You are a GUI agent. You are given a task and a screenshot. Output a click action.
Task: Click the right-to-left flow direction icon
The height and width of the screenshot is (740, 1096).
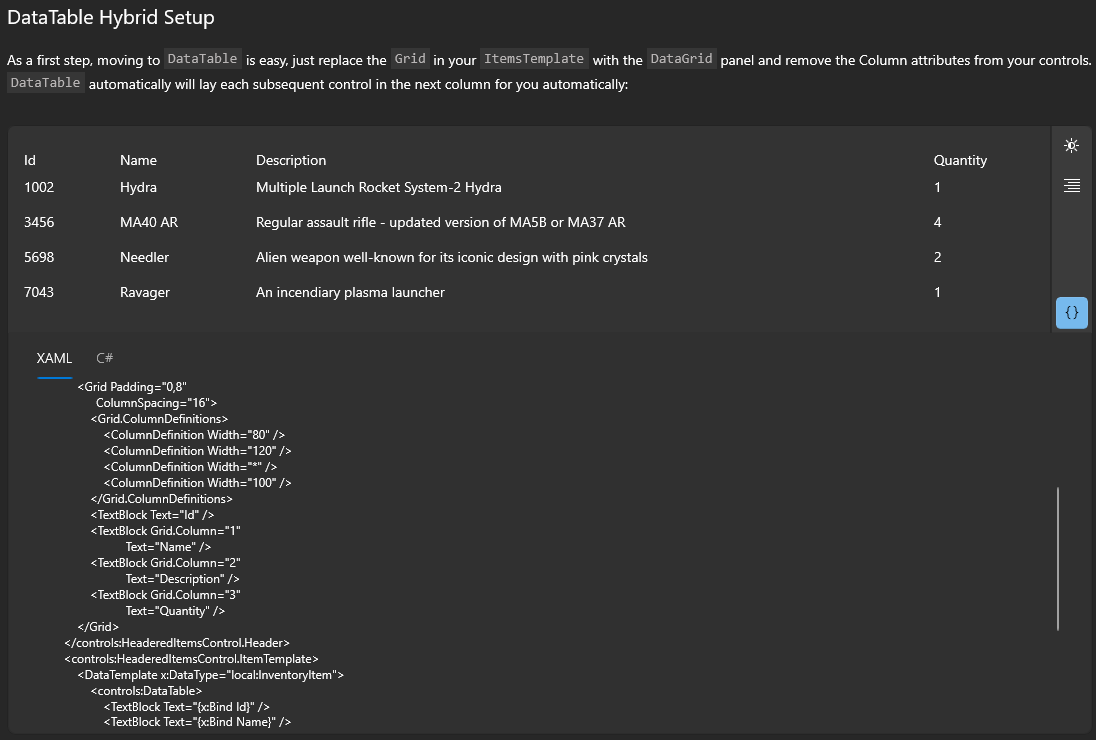tap(1071, 186)
